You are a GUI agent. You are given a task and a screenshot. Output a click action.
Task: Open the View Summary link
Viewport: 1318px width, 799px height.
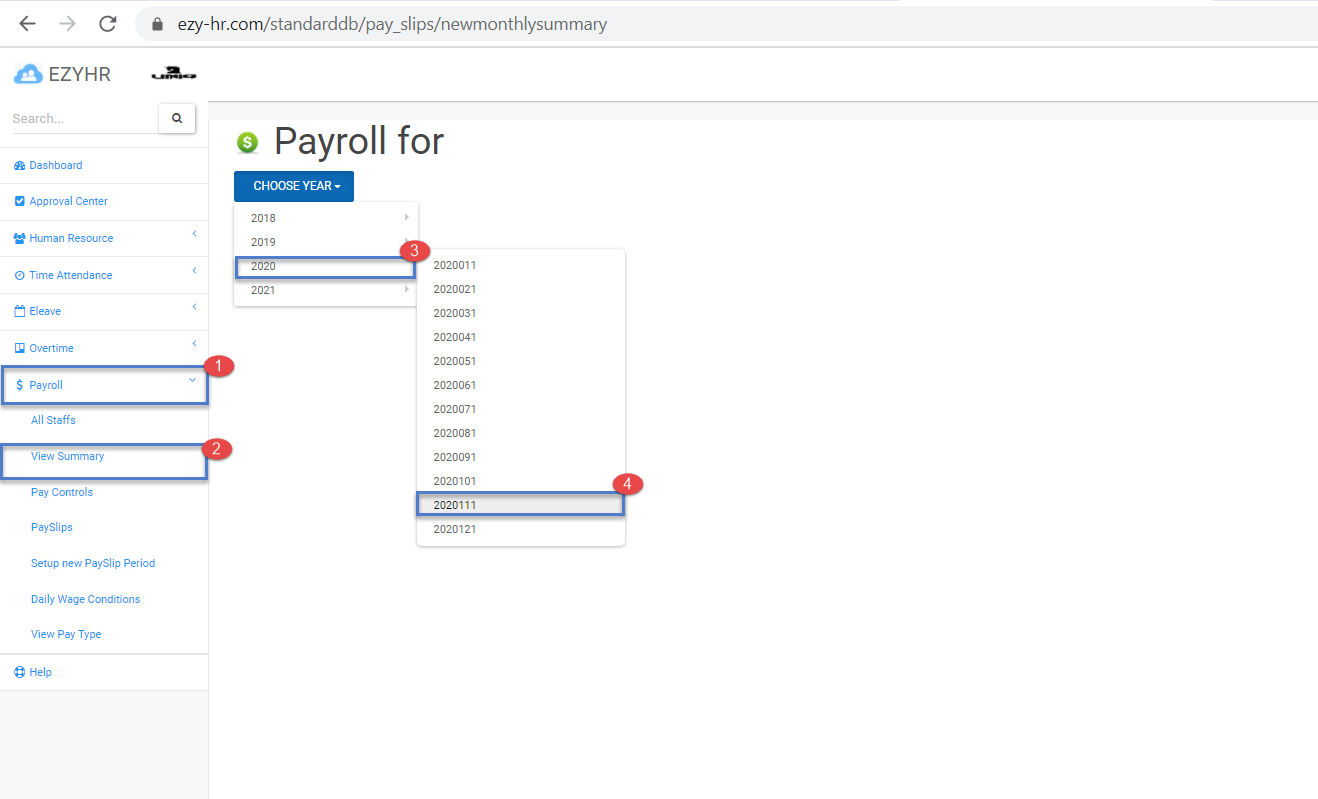pyautogui.click(x=67, y=456)
